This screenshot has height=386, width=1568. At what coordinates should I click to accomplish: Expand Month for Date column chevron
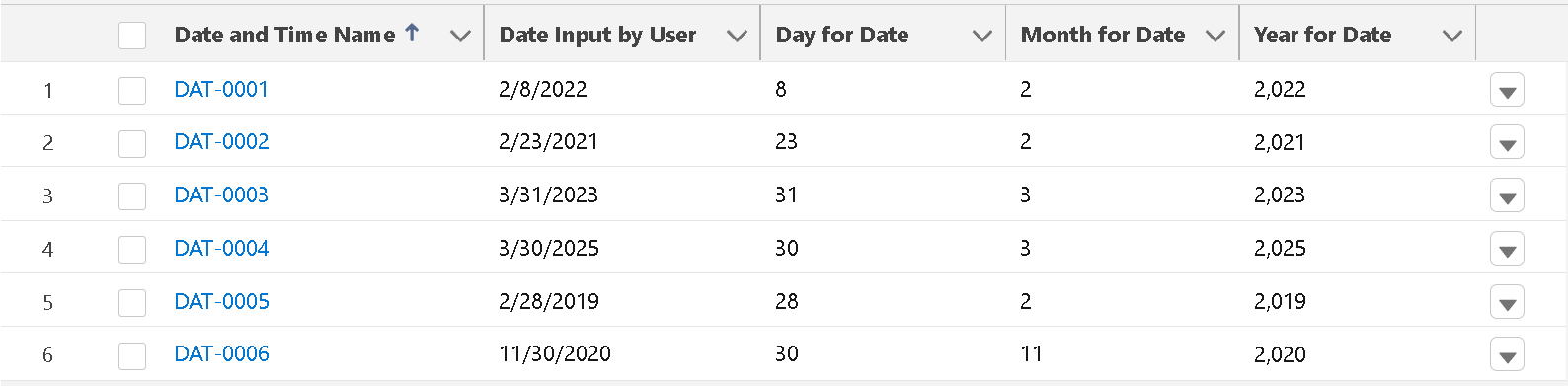pyautogui.click(x=1215, y=36)
